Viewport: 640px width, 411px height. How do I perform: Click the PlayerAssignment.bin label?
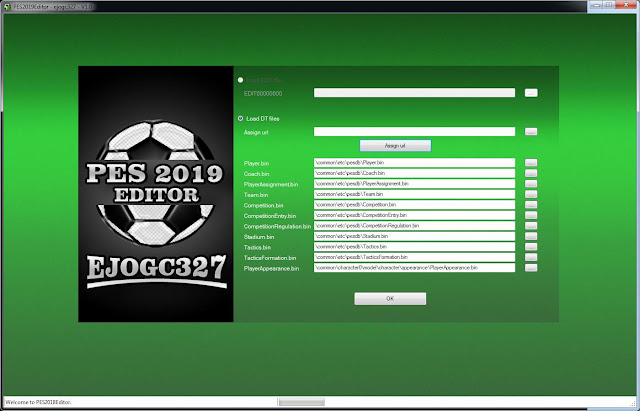[x=271, y=184]
